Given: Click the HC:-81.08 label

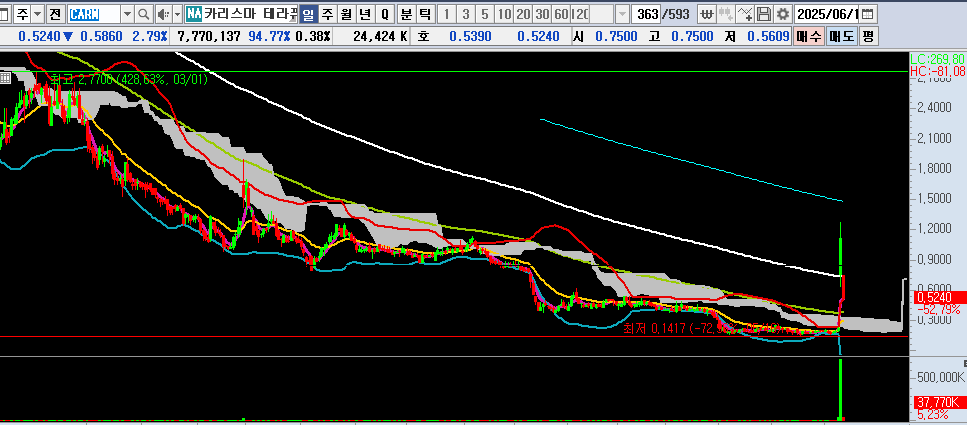Looking at the screenshot, I should (938, 71).
